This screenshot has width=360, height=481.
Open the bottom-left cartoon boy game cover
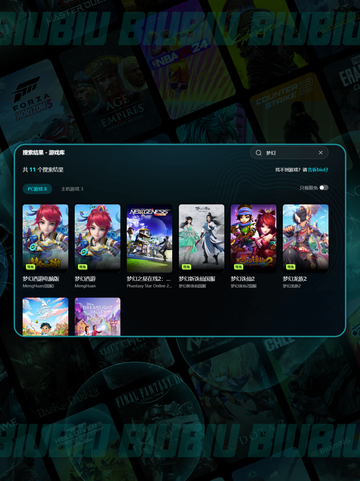(45, 316)
